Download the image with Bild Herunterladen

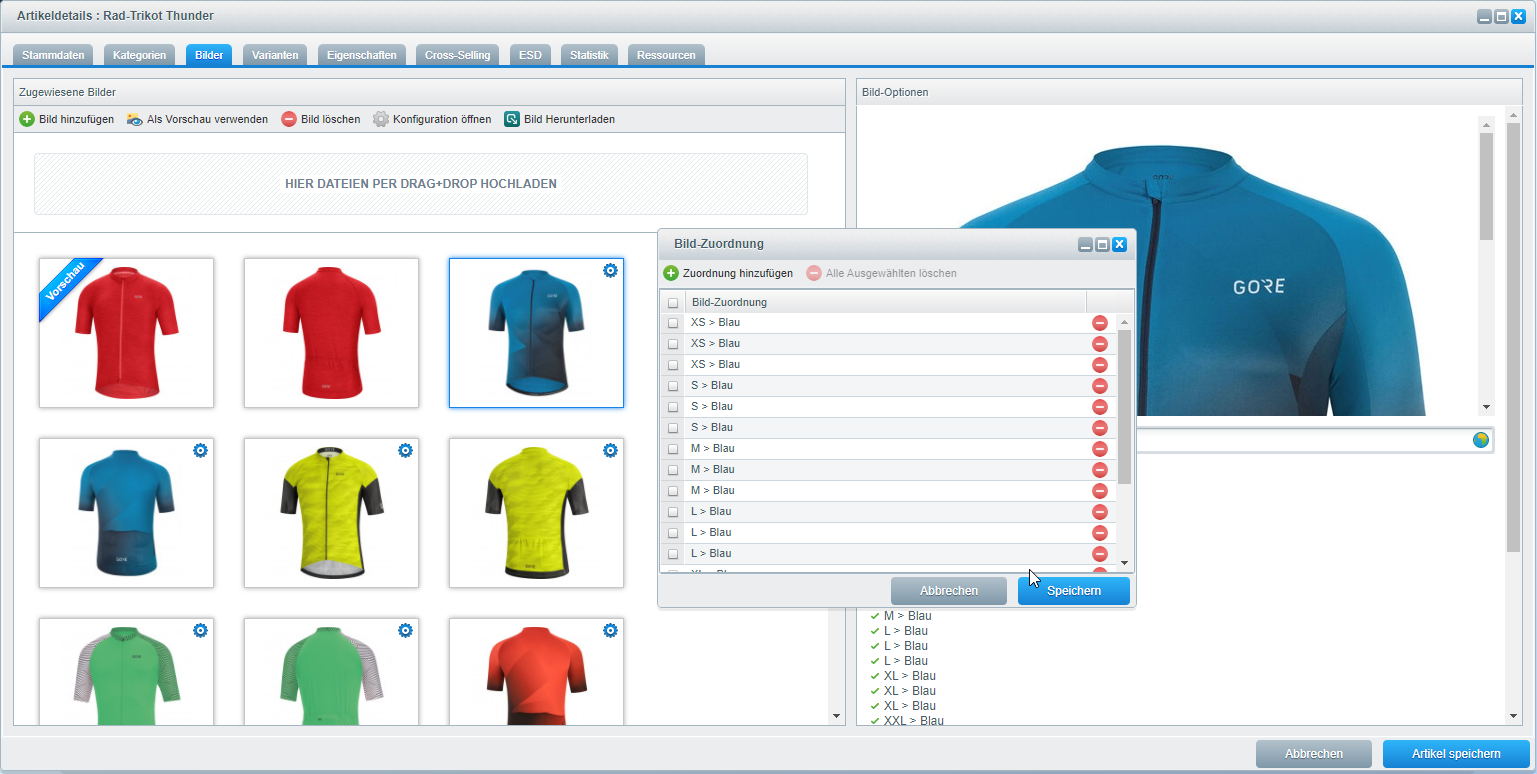tap(560, 119)
